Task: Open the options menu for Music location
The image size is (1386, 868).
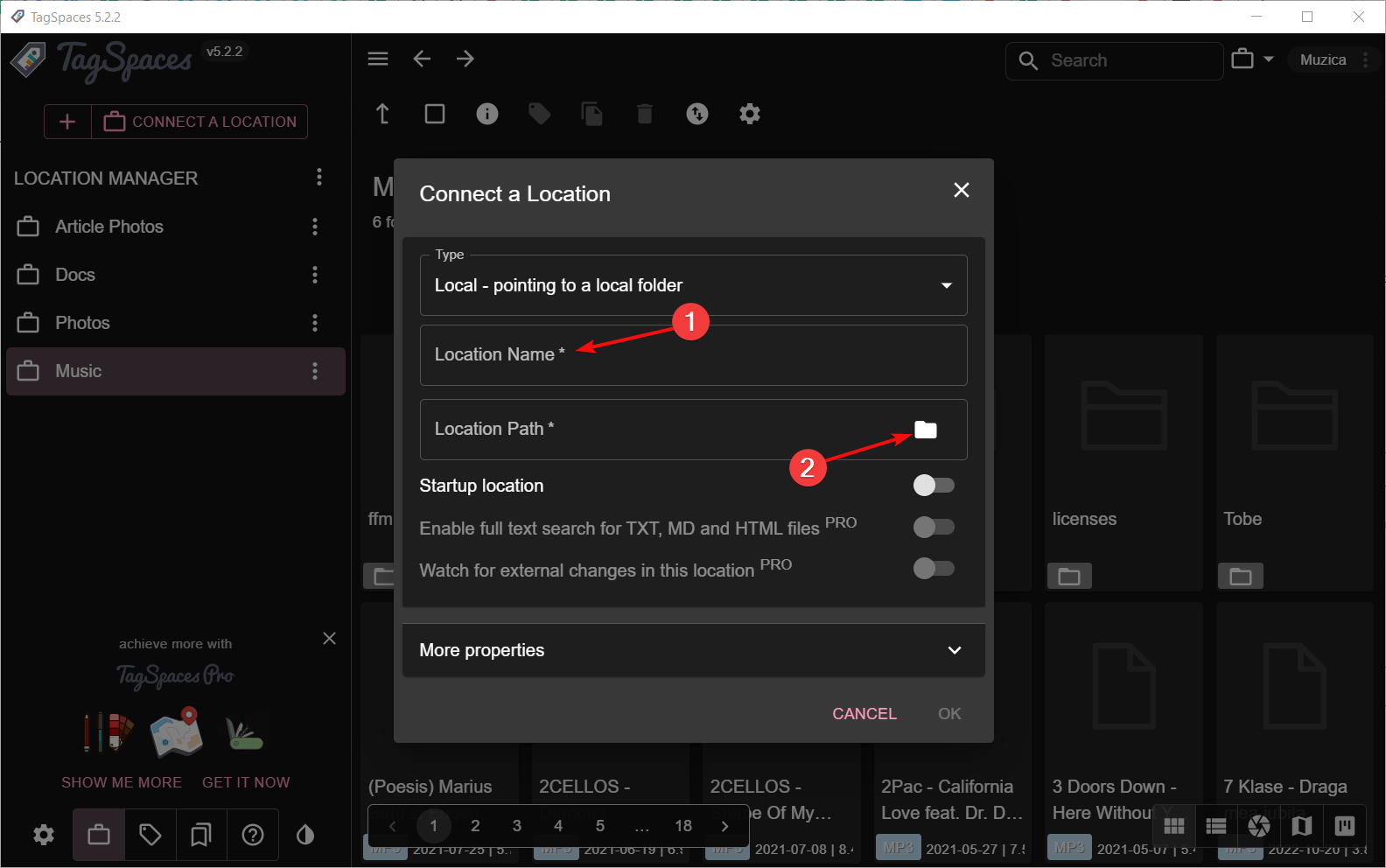Action: click(x=315, y=371)
